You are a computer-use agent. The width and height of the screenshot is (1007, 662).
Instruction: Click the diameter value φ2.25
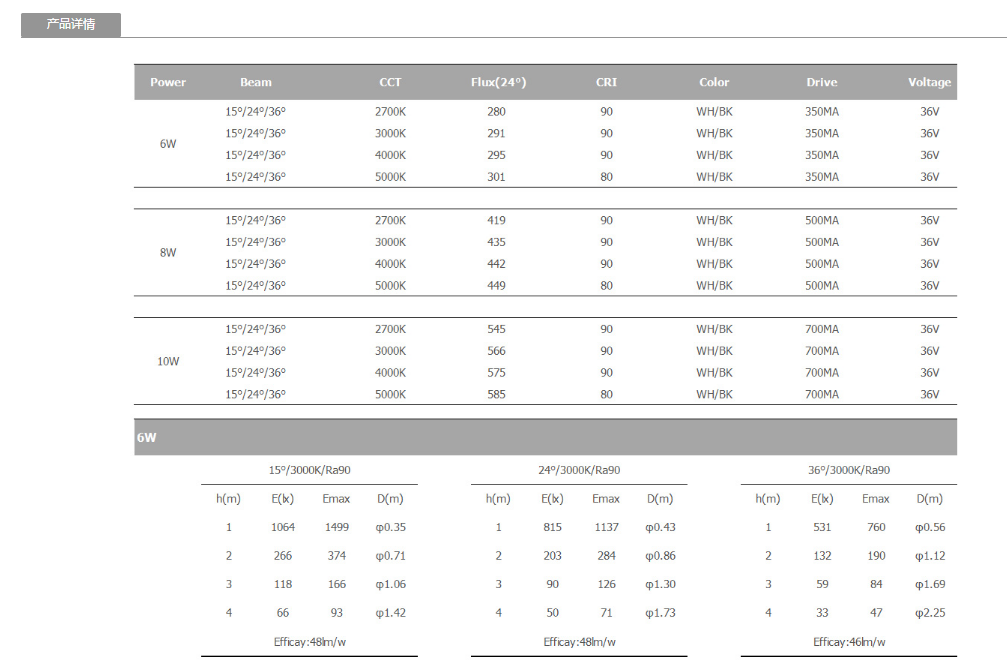point(930,612)
